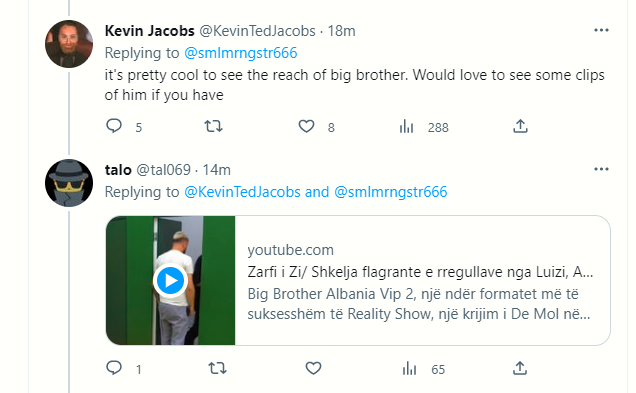
Task: Open more options for talo's tweet
Action: [x=601, y=169]
